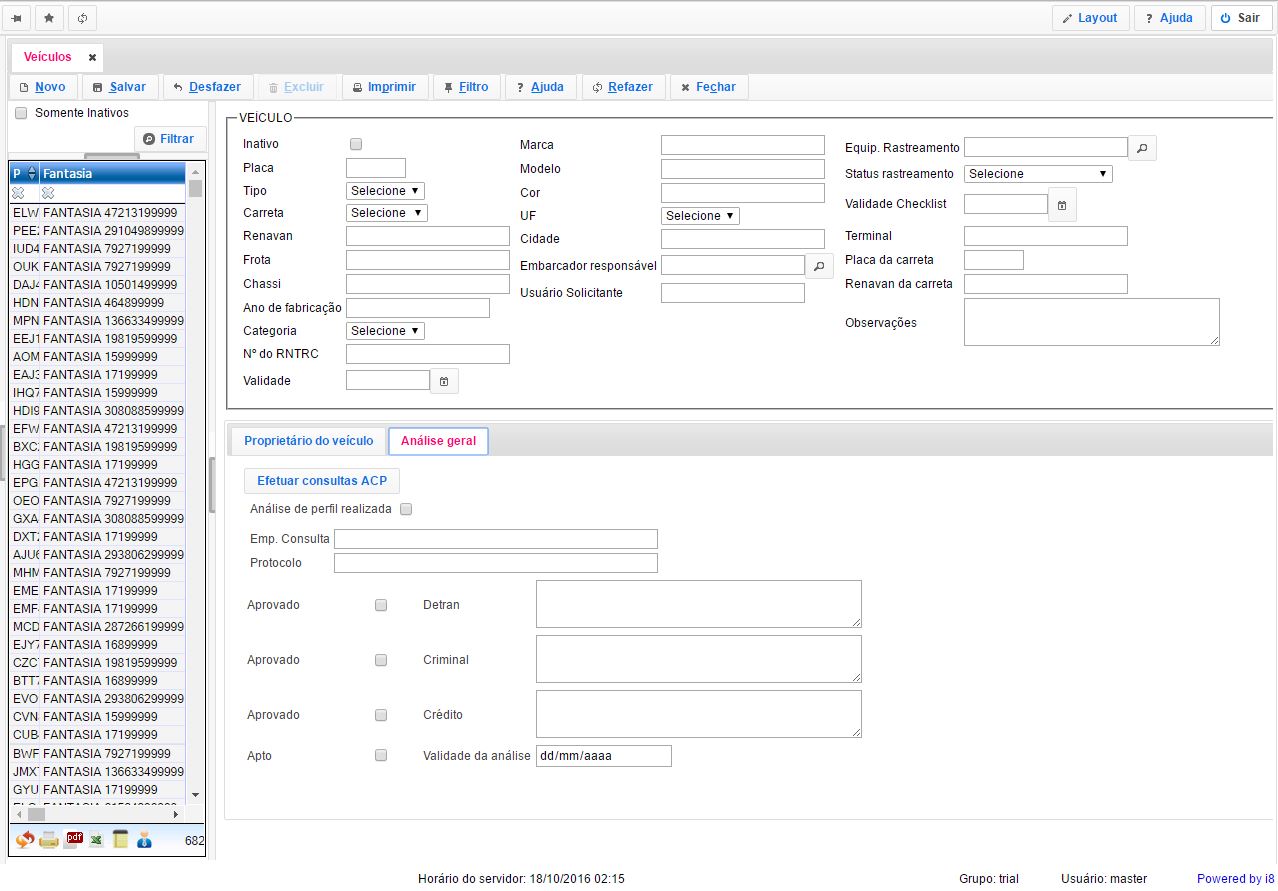Open the Powered by i8 link
This screenshot has width=1278, height=891.
click(x=1236, y=879)
